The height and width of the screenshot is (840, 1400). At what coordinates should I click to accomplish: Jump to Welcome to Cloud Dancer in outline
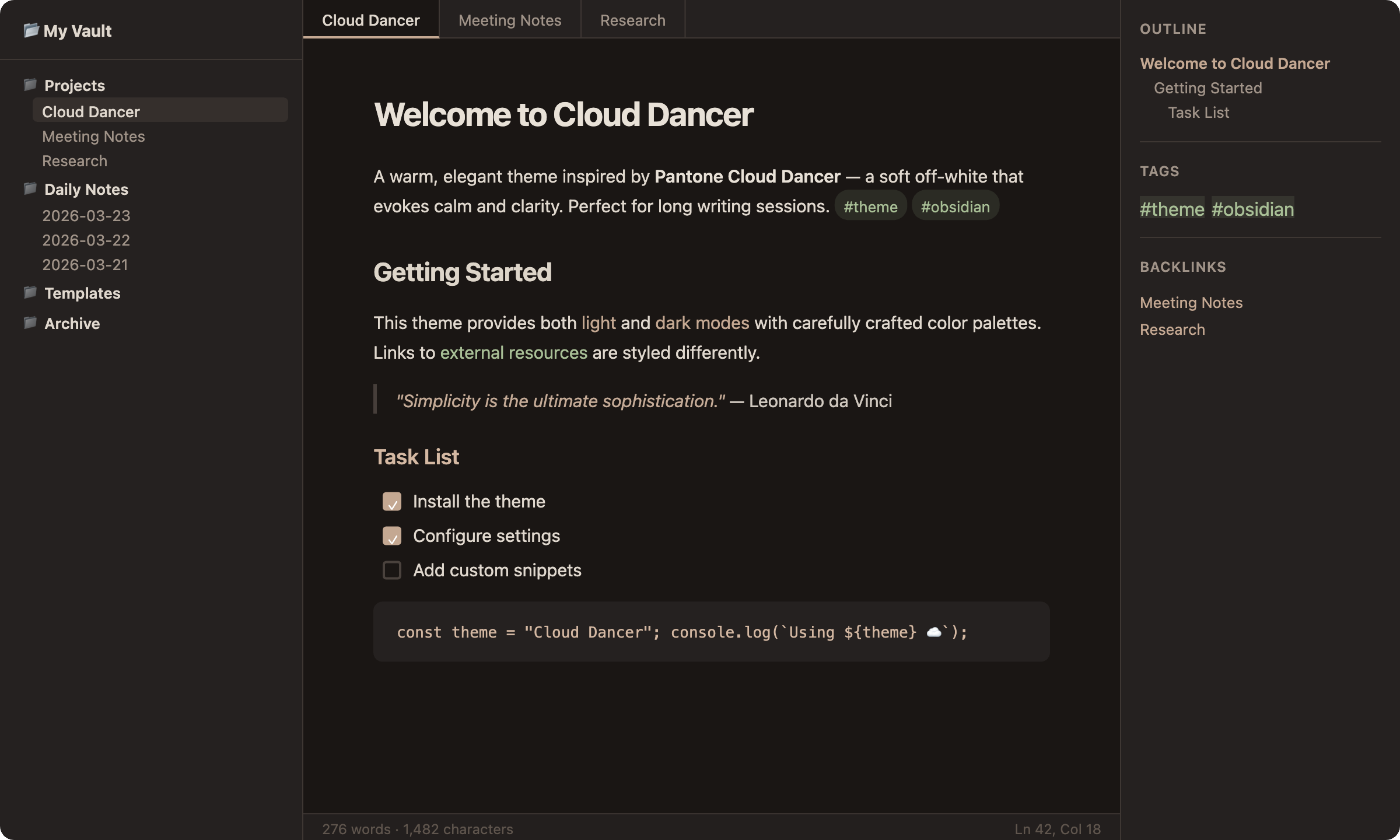click(1235, 64)
